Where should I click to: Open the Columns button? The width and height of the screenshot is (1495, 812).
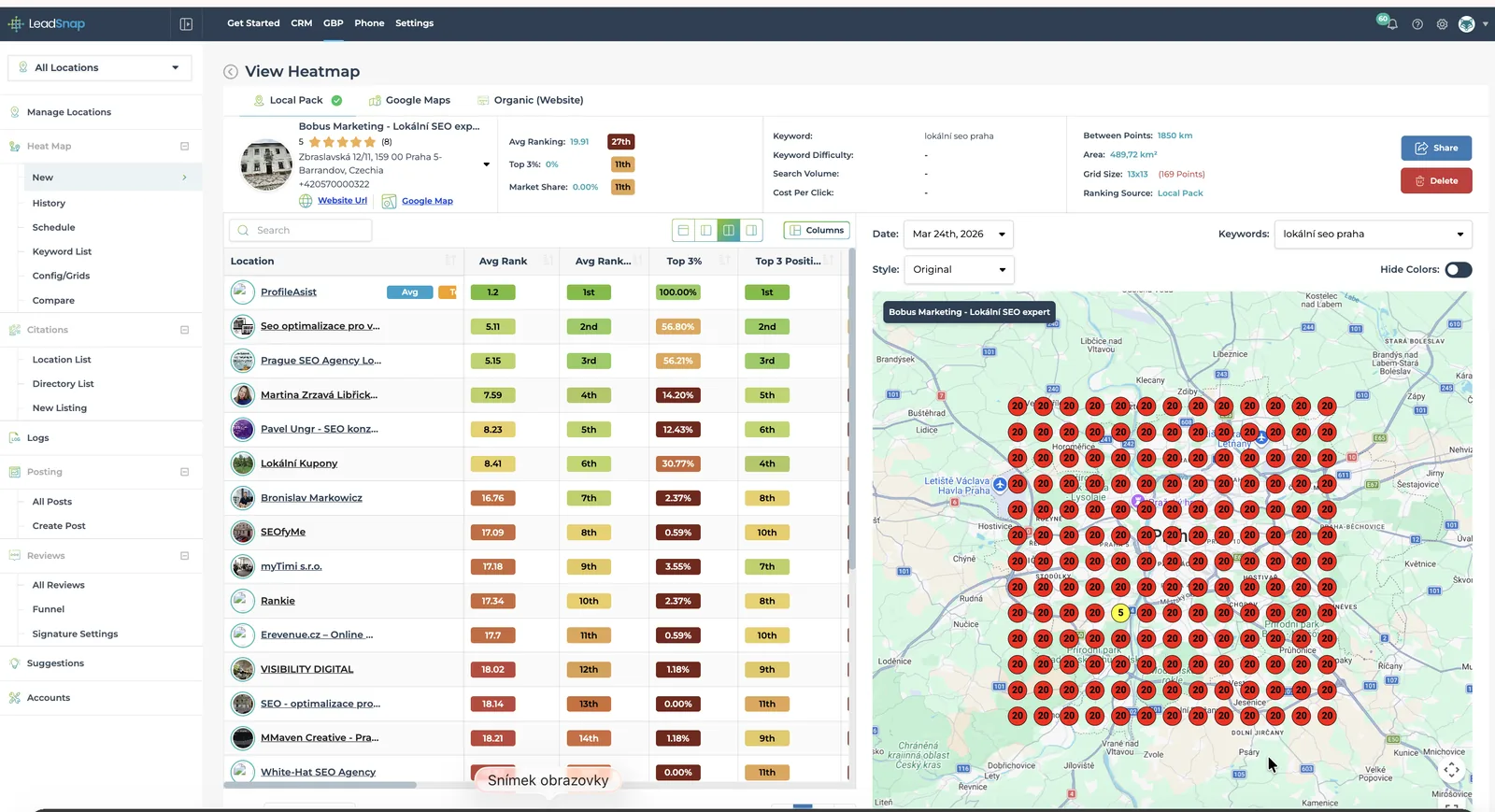817,230
